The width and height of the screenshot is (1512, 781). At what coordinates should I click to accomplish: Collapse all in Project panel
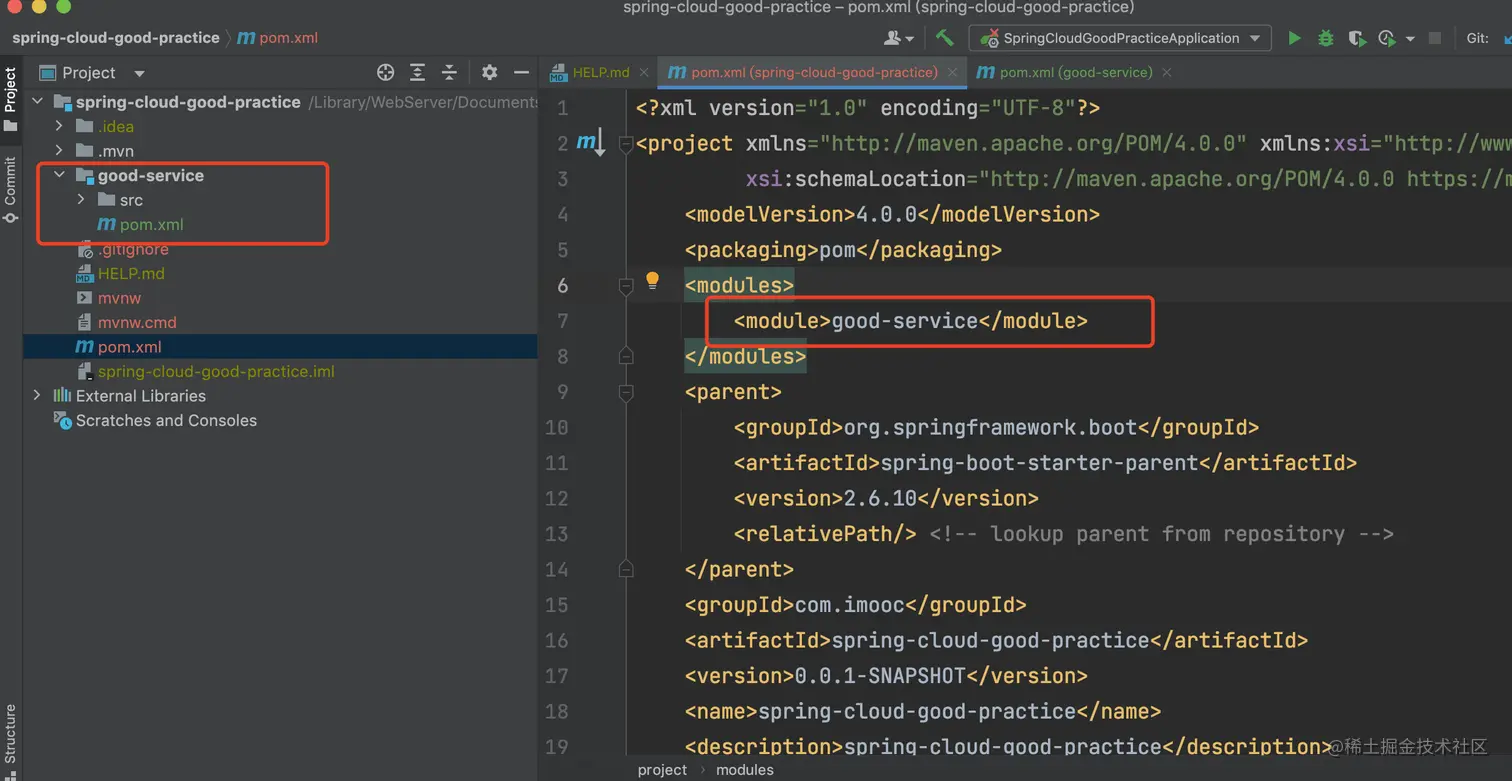point(449,72)
